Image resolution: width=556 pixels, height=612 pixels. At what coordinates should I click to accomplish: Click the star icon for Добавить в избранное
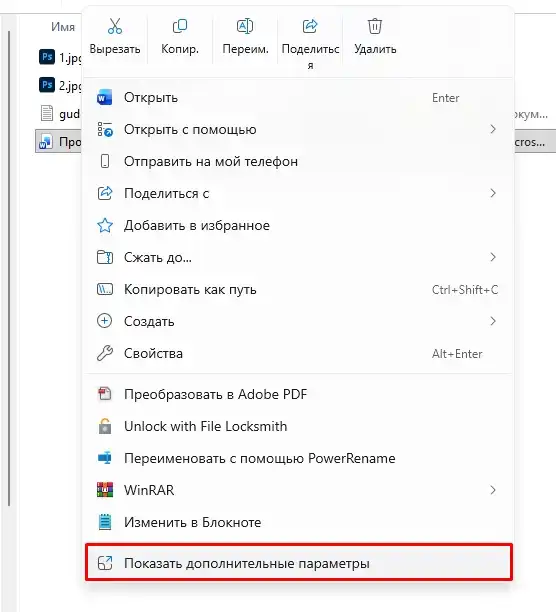[105, 225]
